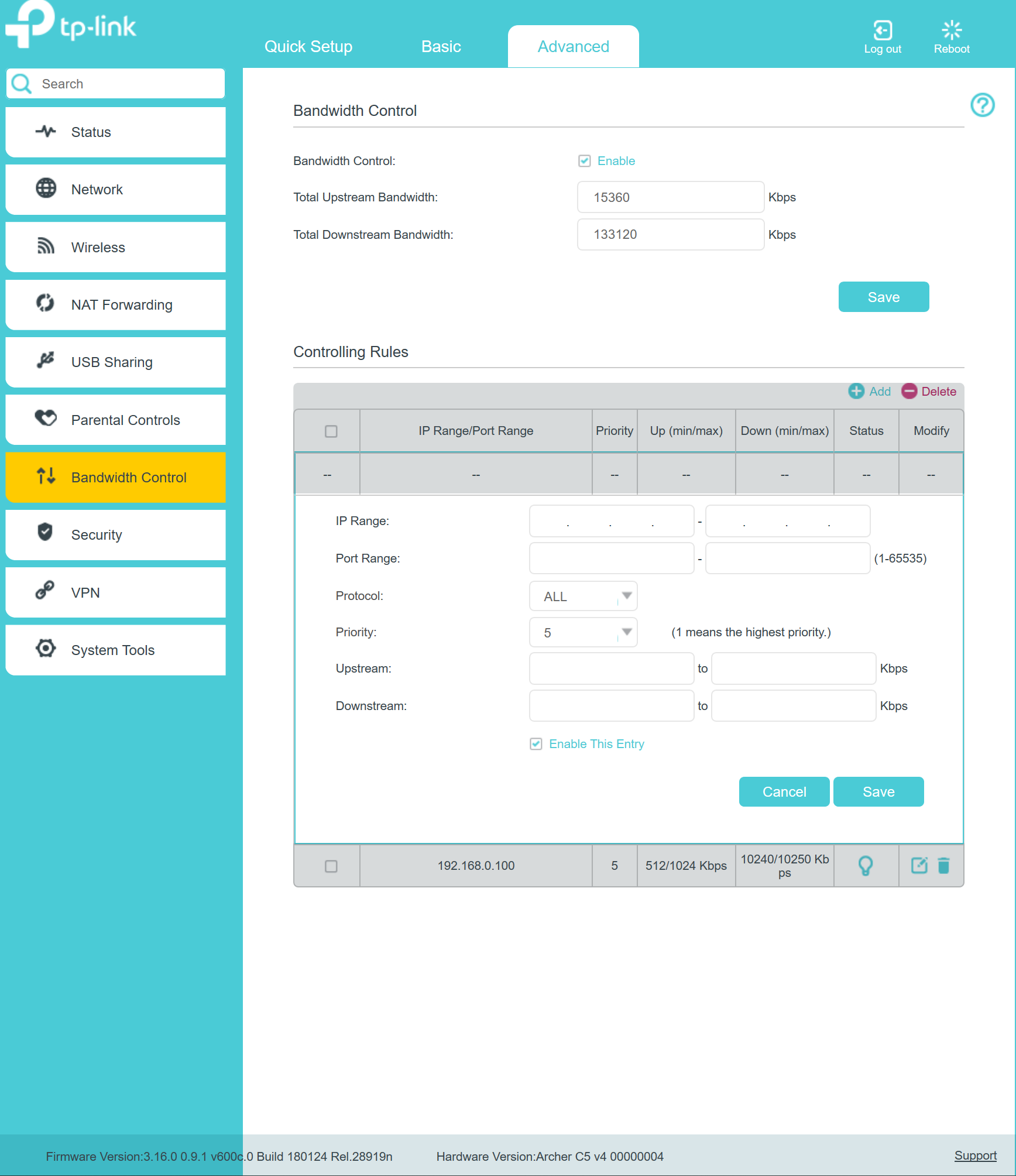Switch to the Basic tab
Screen dimensions: 1016x1176
(441, 47)
